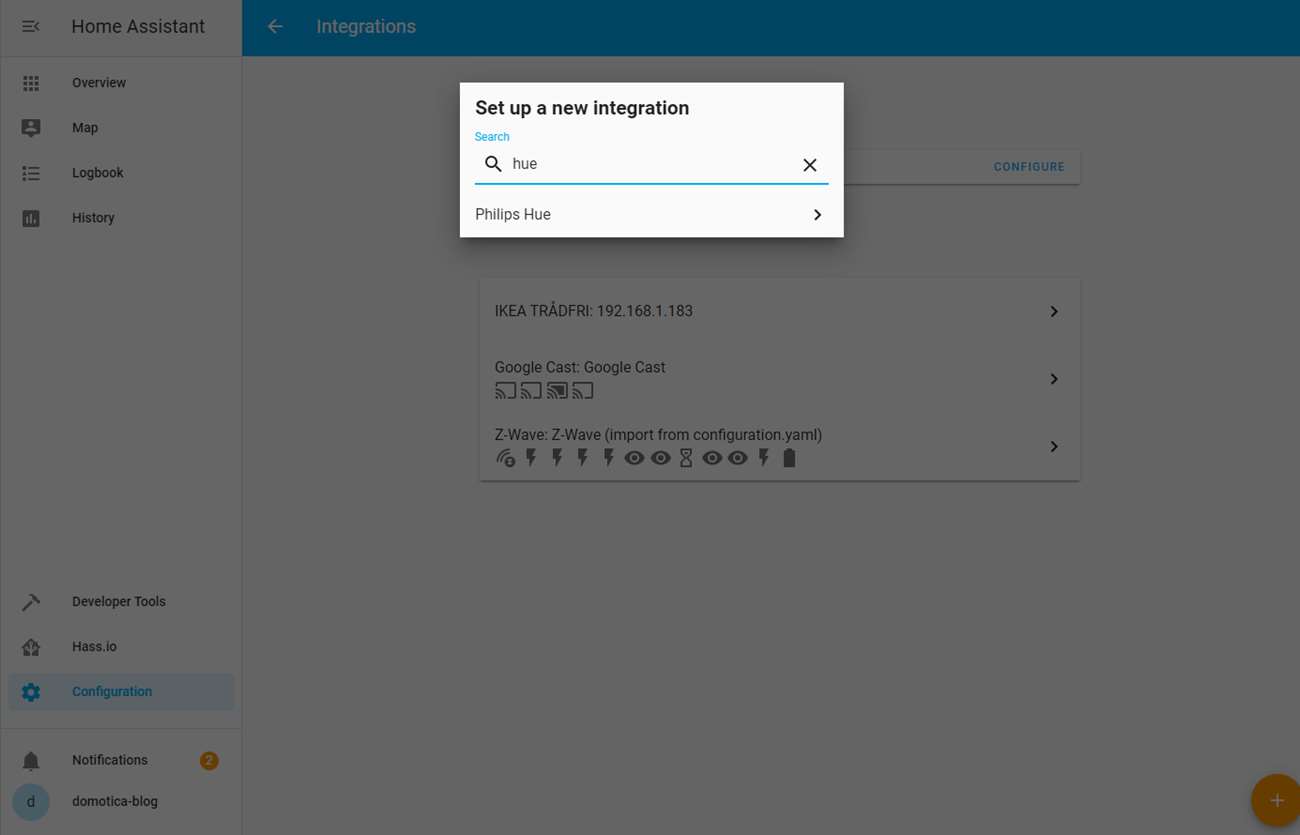Click the Developer Tools hammer icon
This screenshot has width=1300, height=835.
(31, 602)
